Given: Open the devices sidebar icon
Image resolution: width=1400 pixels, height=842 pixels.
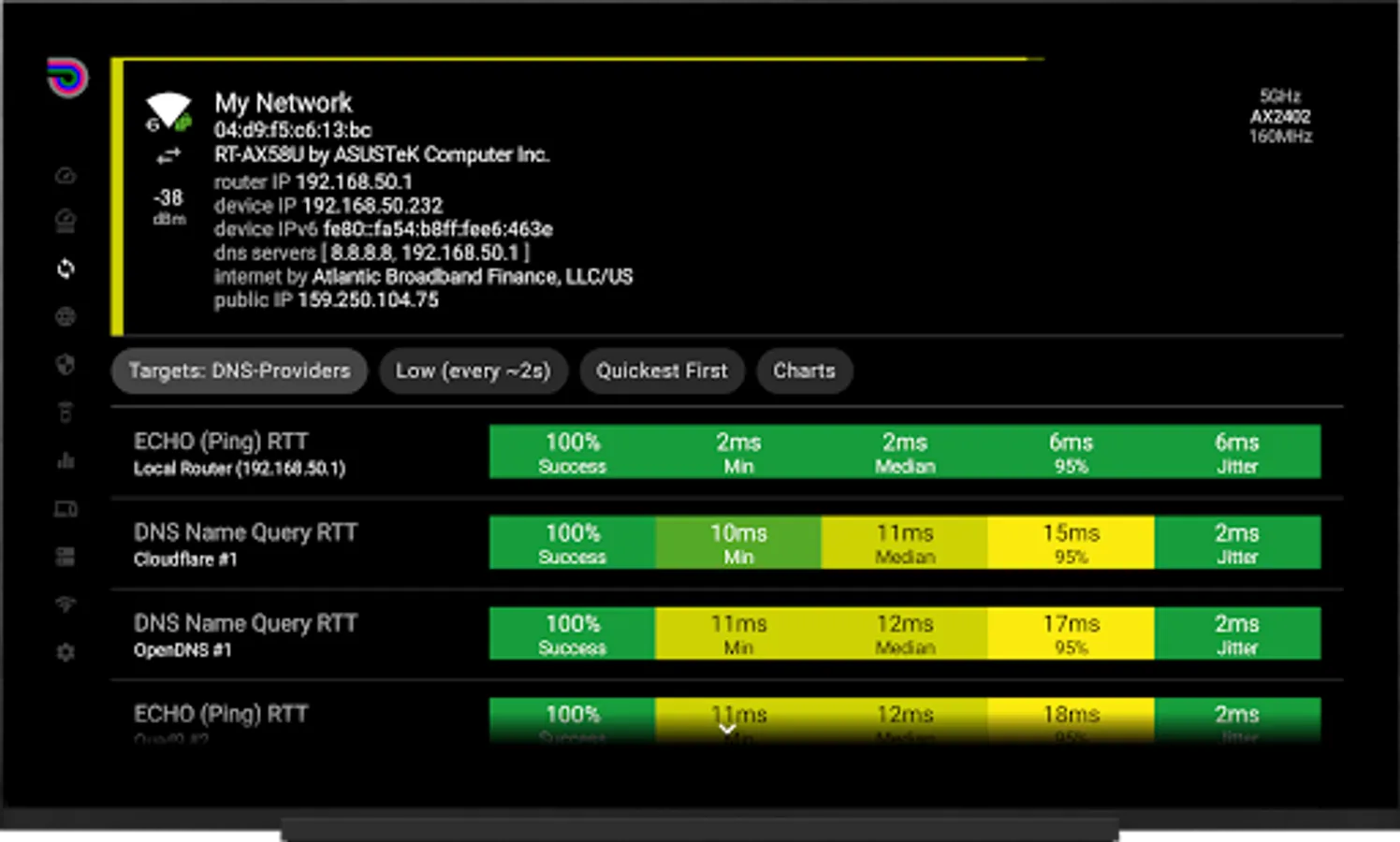Looking at the screenshot, I should [x=66, y=509].
